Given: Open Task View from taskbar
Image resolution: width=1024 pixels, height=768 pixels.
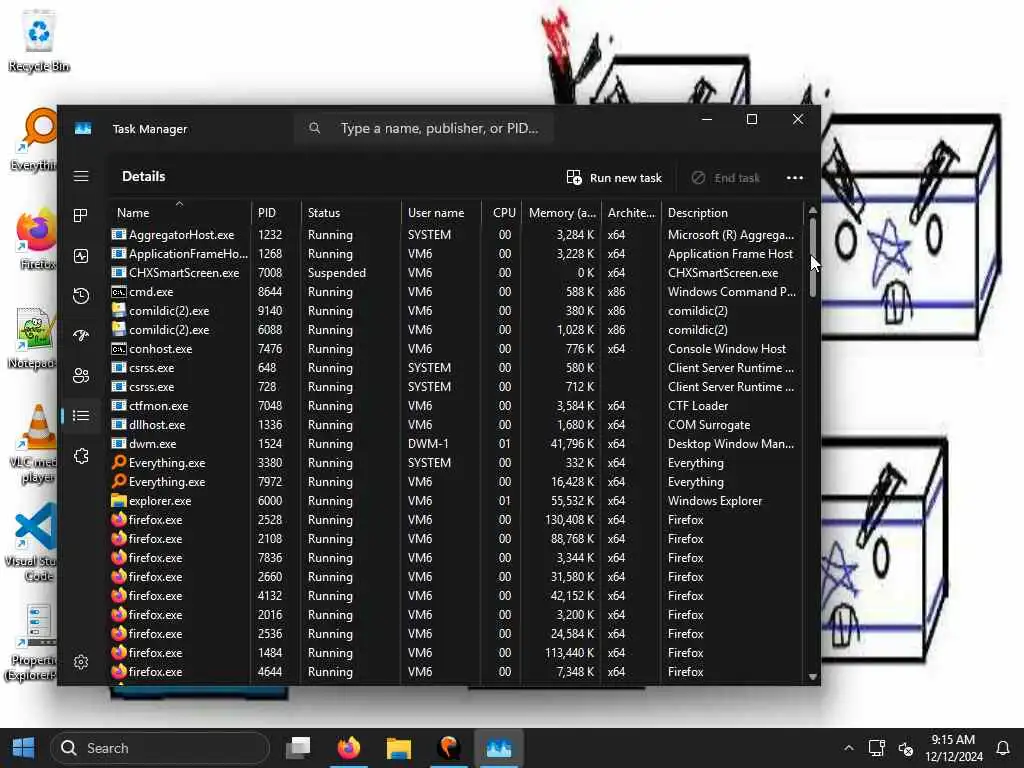Looking at the screenshot, I should pos(298,748).
